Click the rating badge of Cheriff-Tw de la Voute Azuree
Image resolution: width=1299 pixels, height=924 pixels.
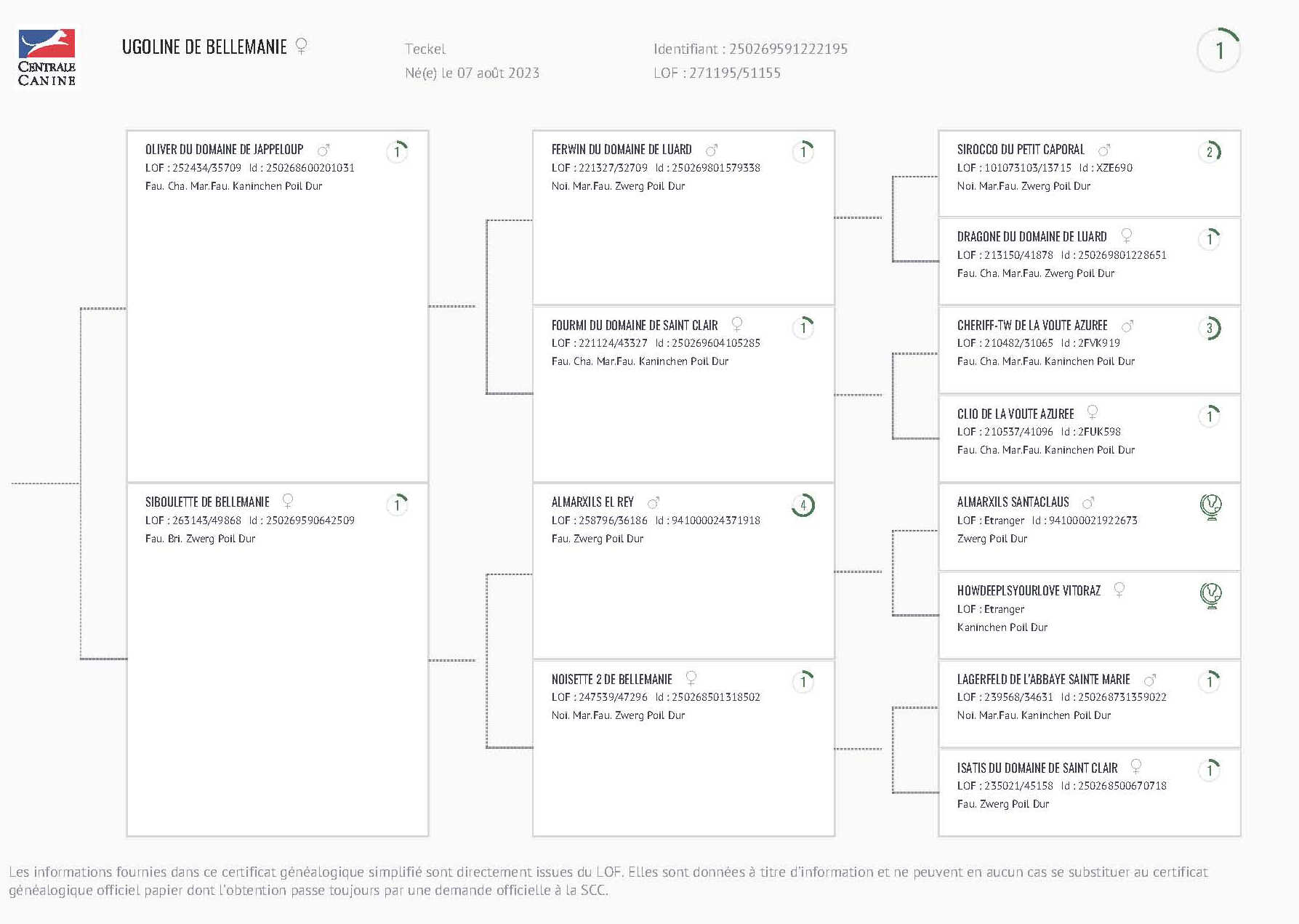(x=1210, y=329)
